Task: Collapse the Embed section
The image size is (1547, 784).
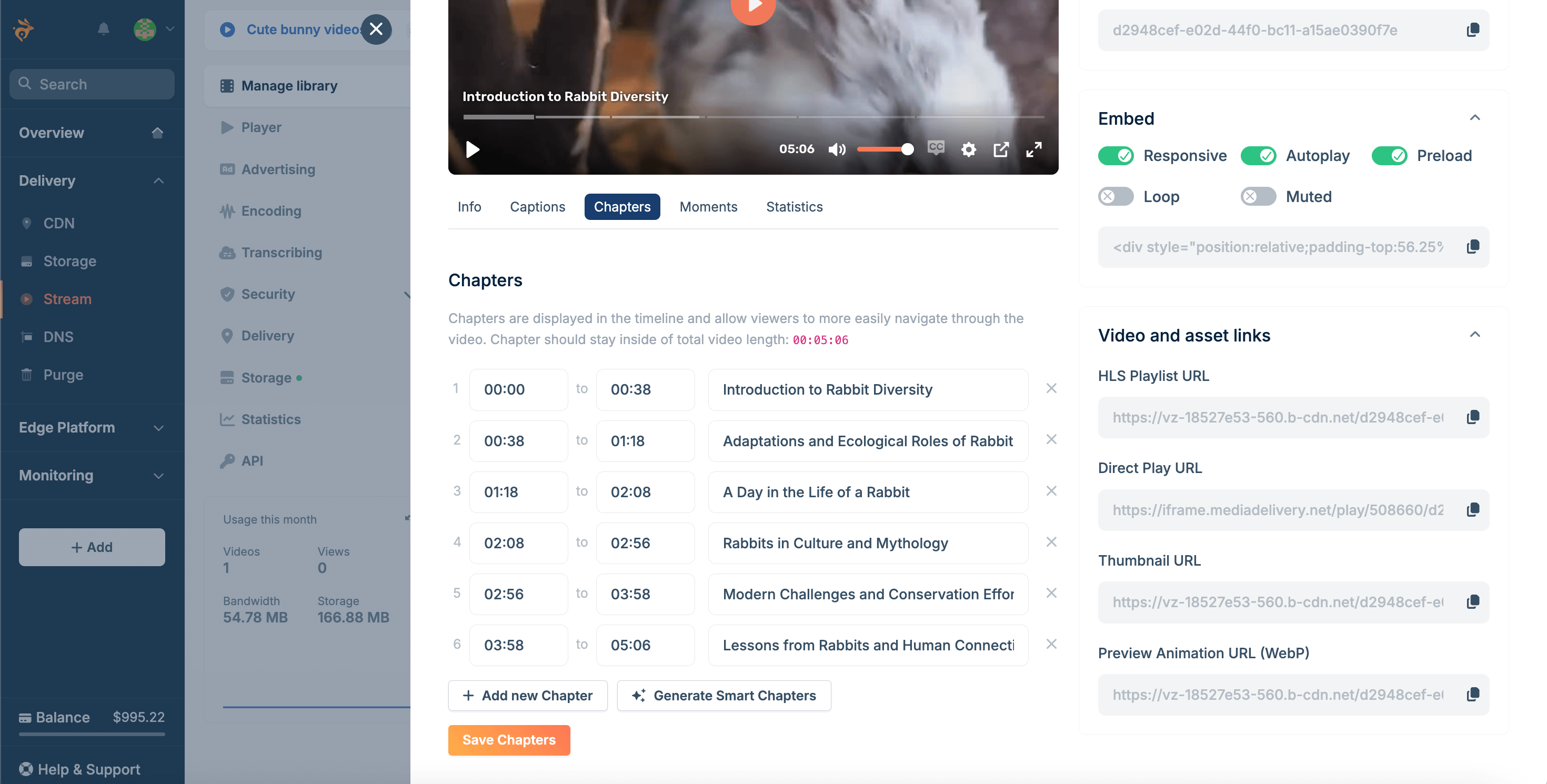Action: point(1475,118)
